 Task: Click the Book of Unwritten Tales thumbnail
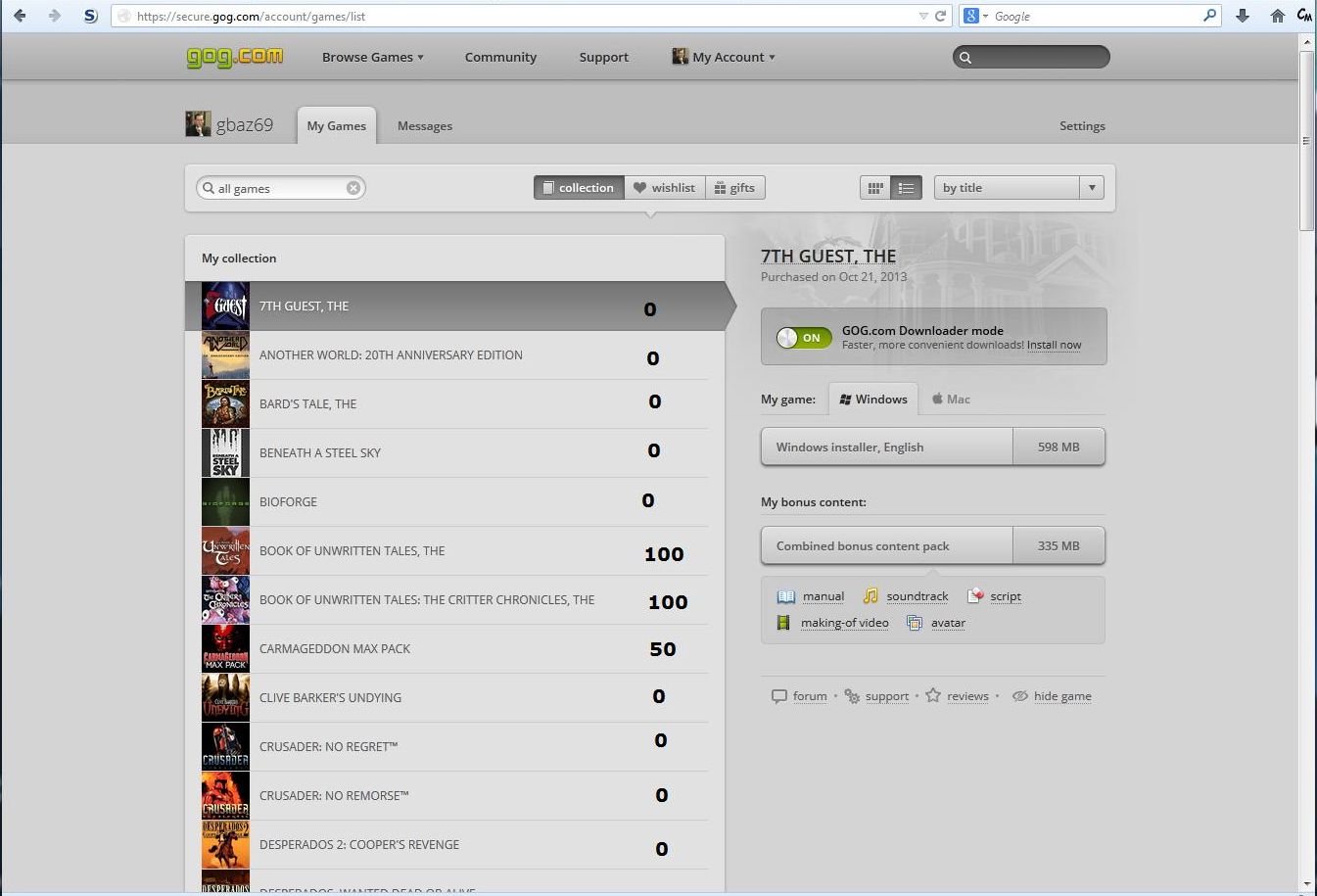[225, 551]
